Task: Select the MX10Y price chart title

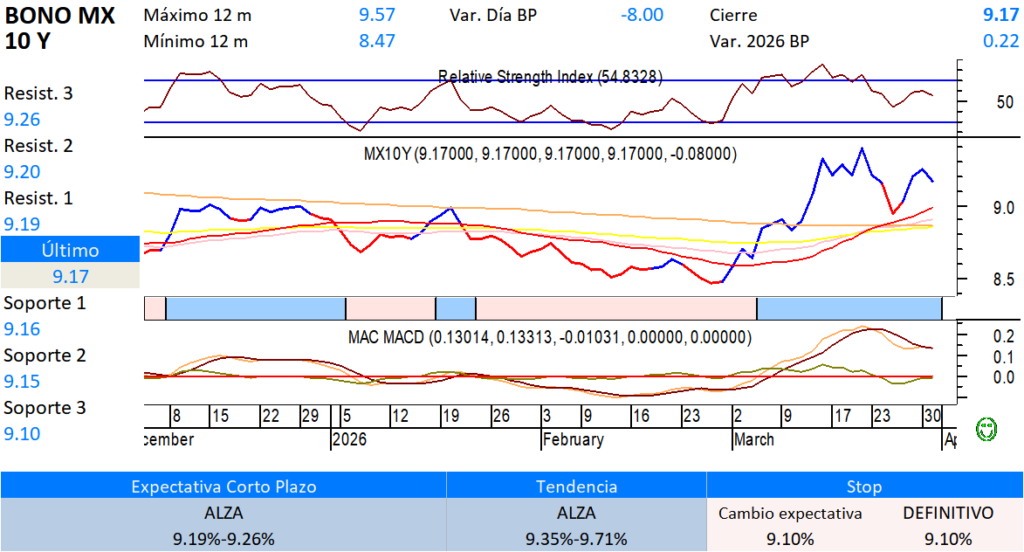Action: pos(550,154)
